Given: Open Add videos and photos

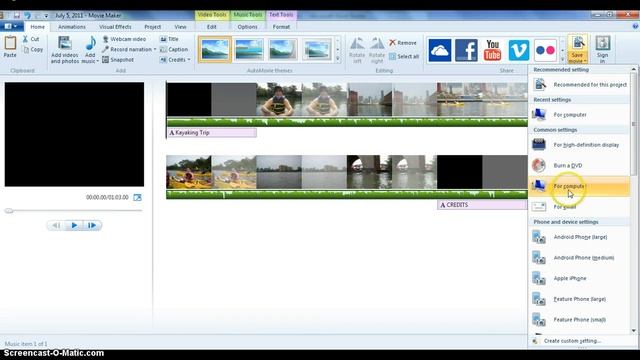Looking at the screenshot, I should 64,49.
